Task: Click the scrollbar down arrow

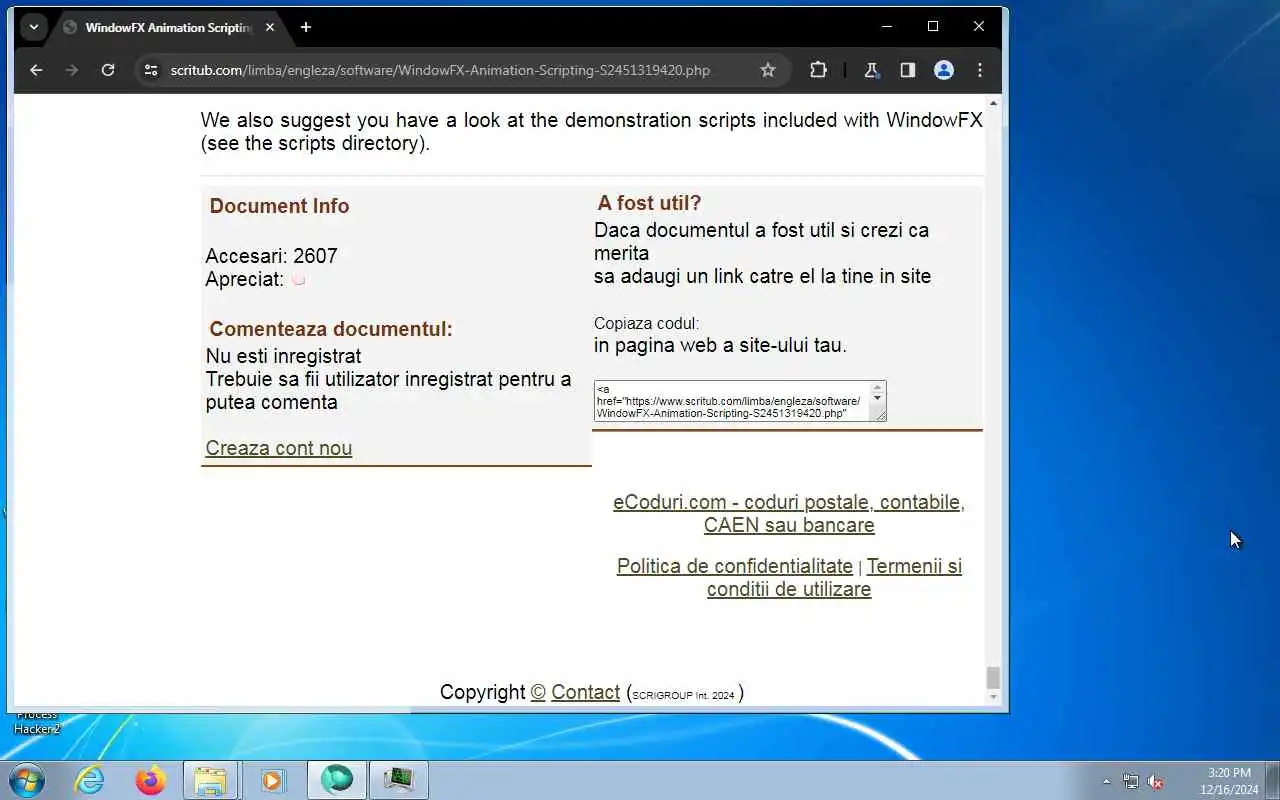Action: (x=993, y=698)
